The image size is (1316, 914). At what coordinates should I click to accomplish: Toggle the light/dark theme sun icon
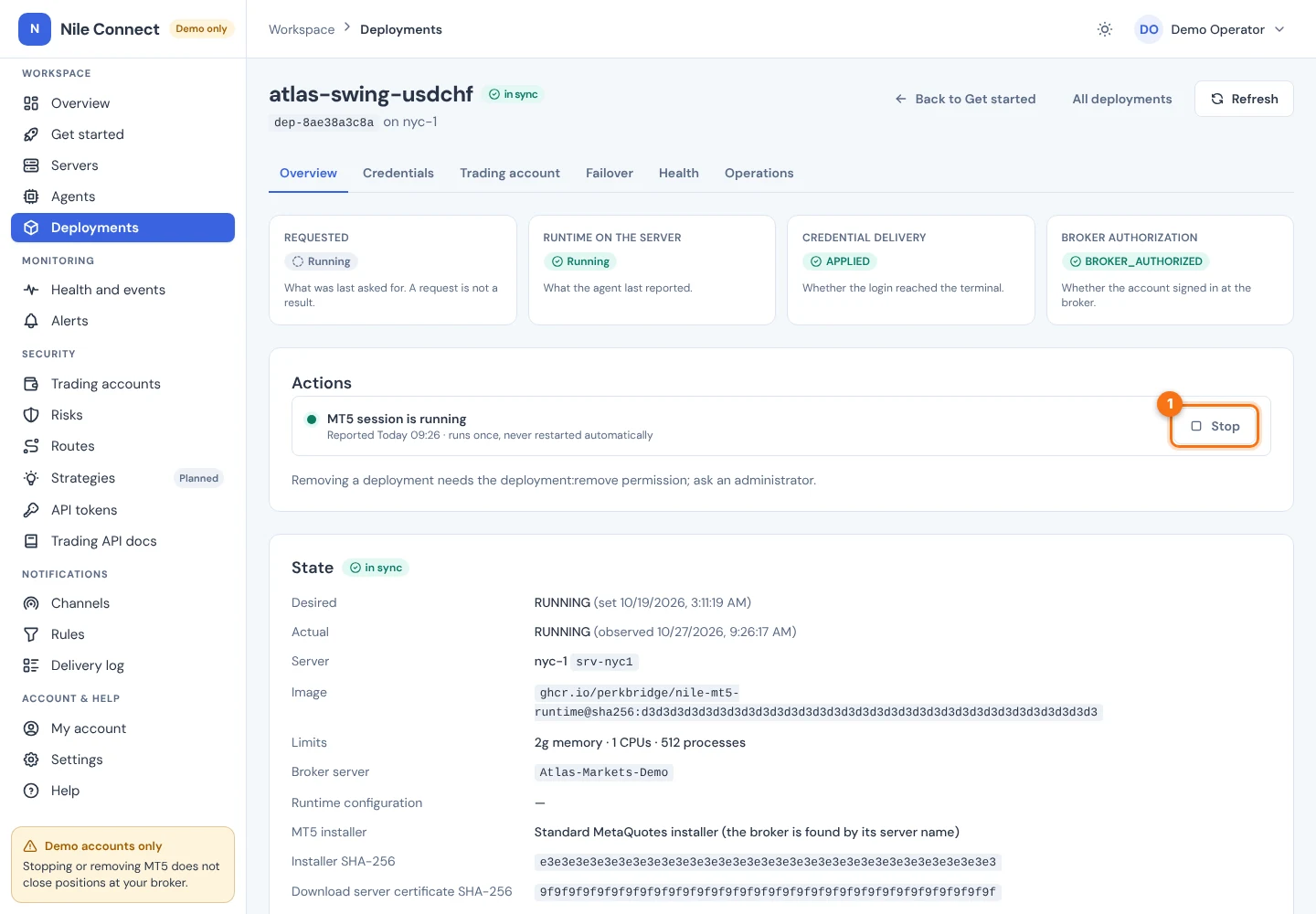point(1105,29)
